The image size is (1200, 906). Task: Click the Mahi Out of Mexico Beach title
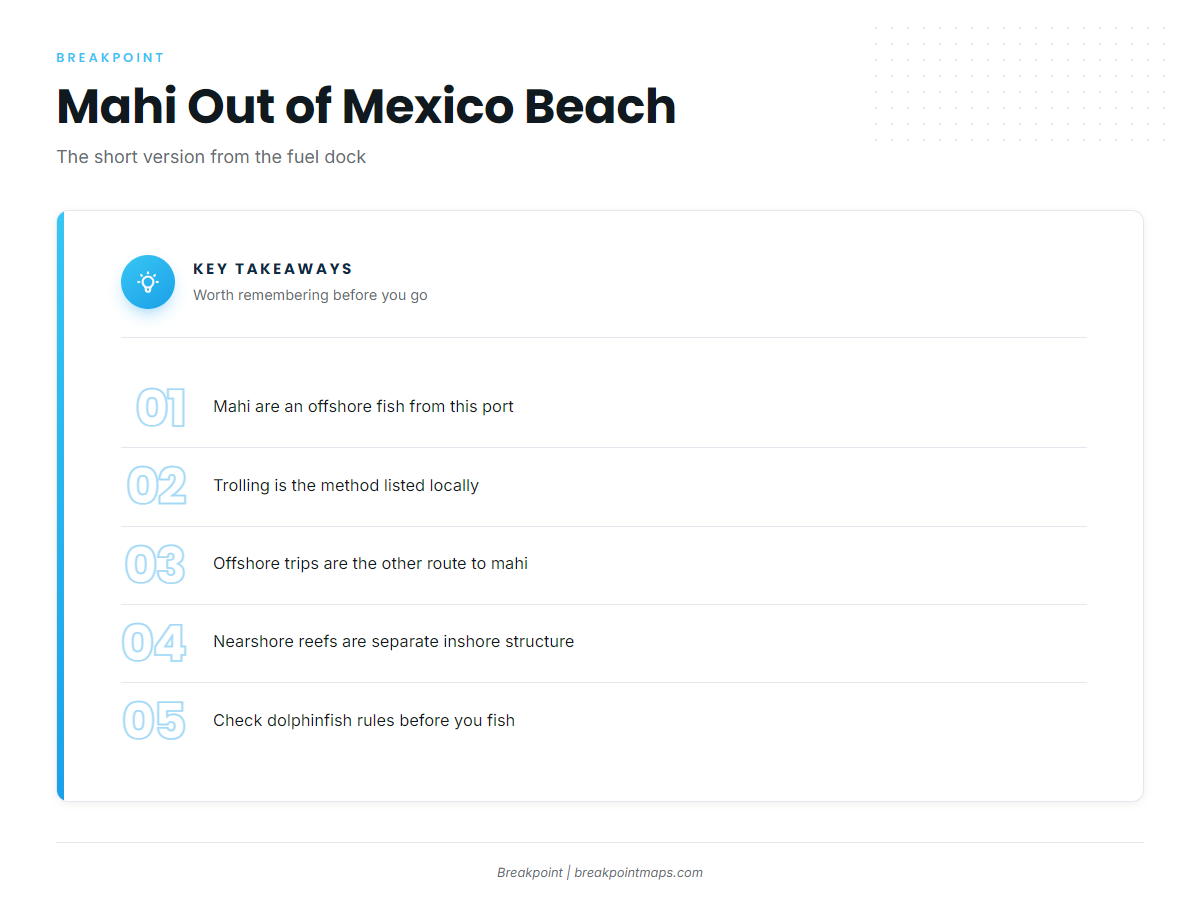[x=366, y=106]
